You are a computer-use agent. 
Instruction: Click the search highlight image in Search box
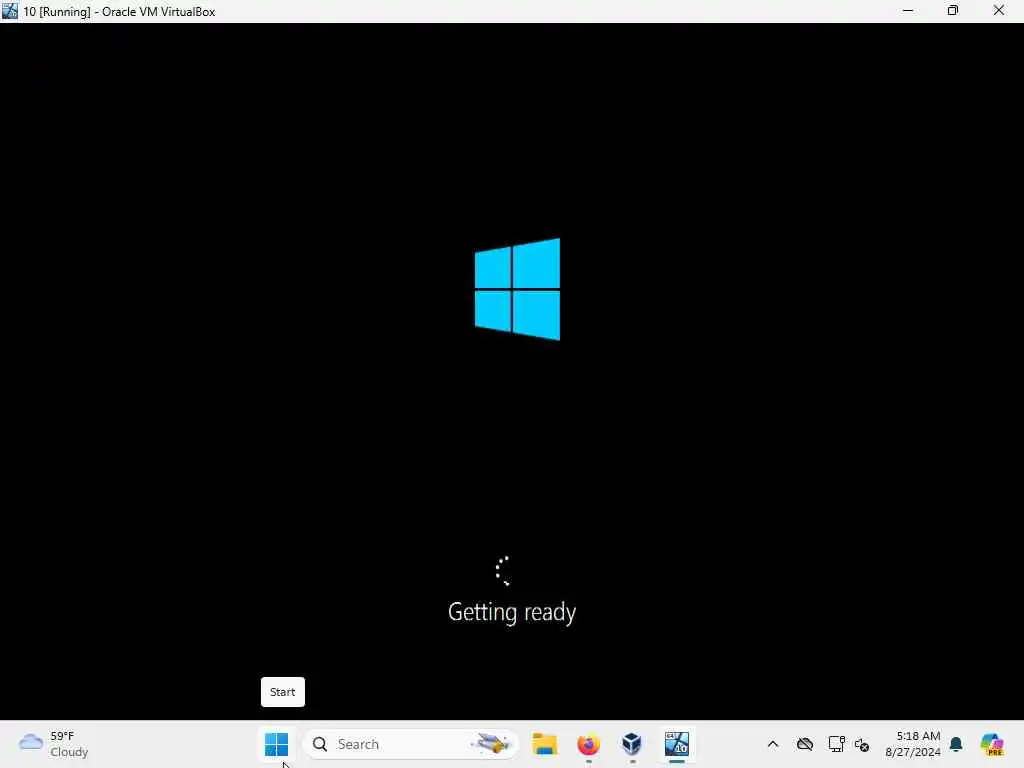(492, 744)
